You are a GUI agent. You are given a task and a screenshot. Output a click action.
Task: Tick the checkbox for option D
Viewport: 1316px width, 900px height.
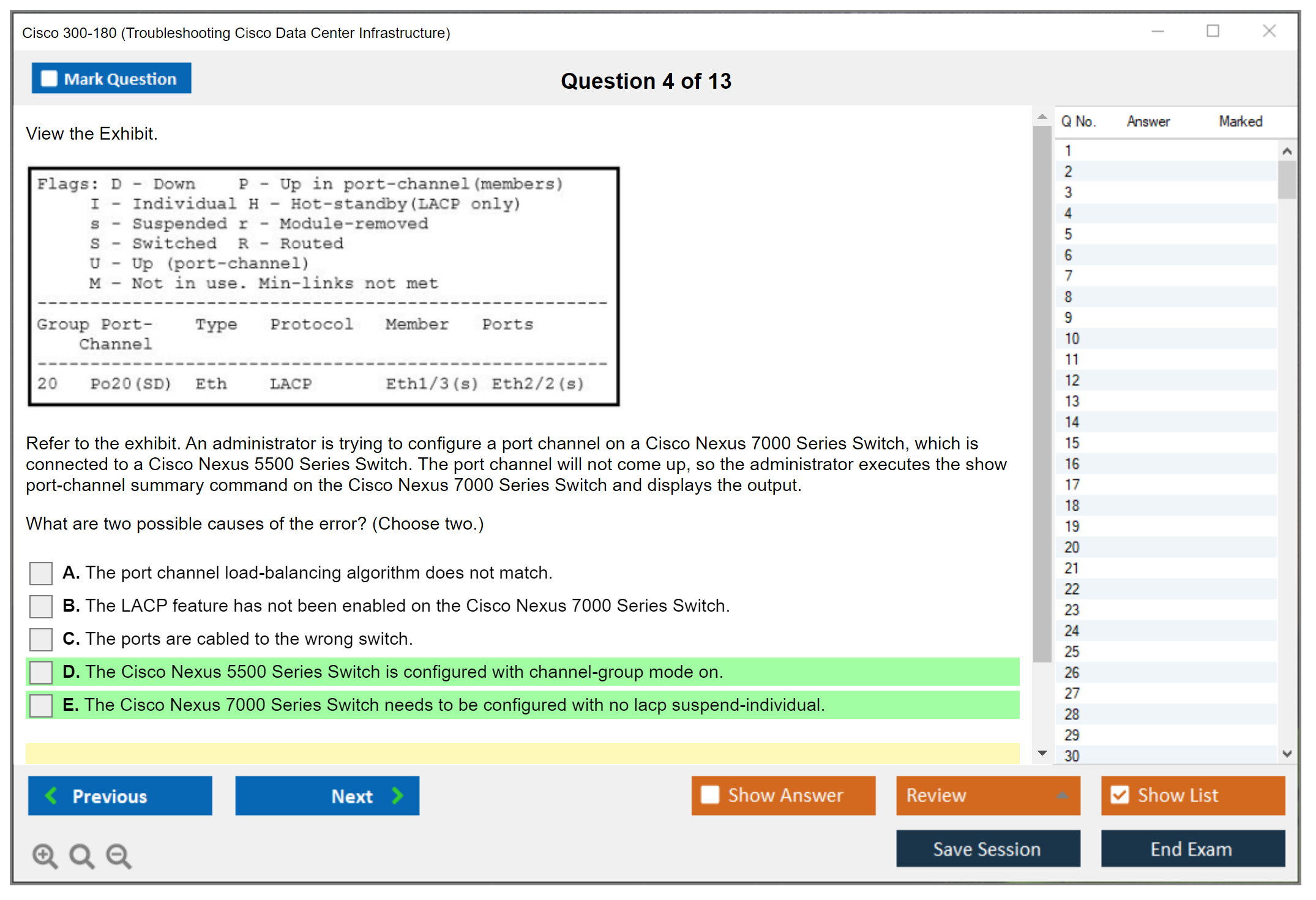41,672
